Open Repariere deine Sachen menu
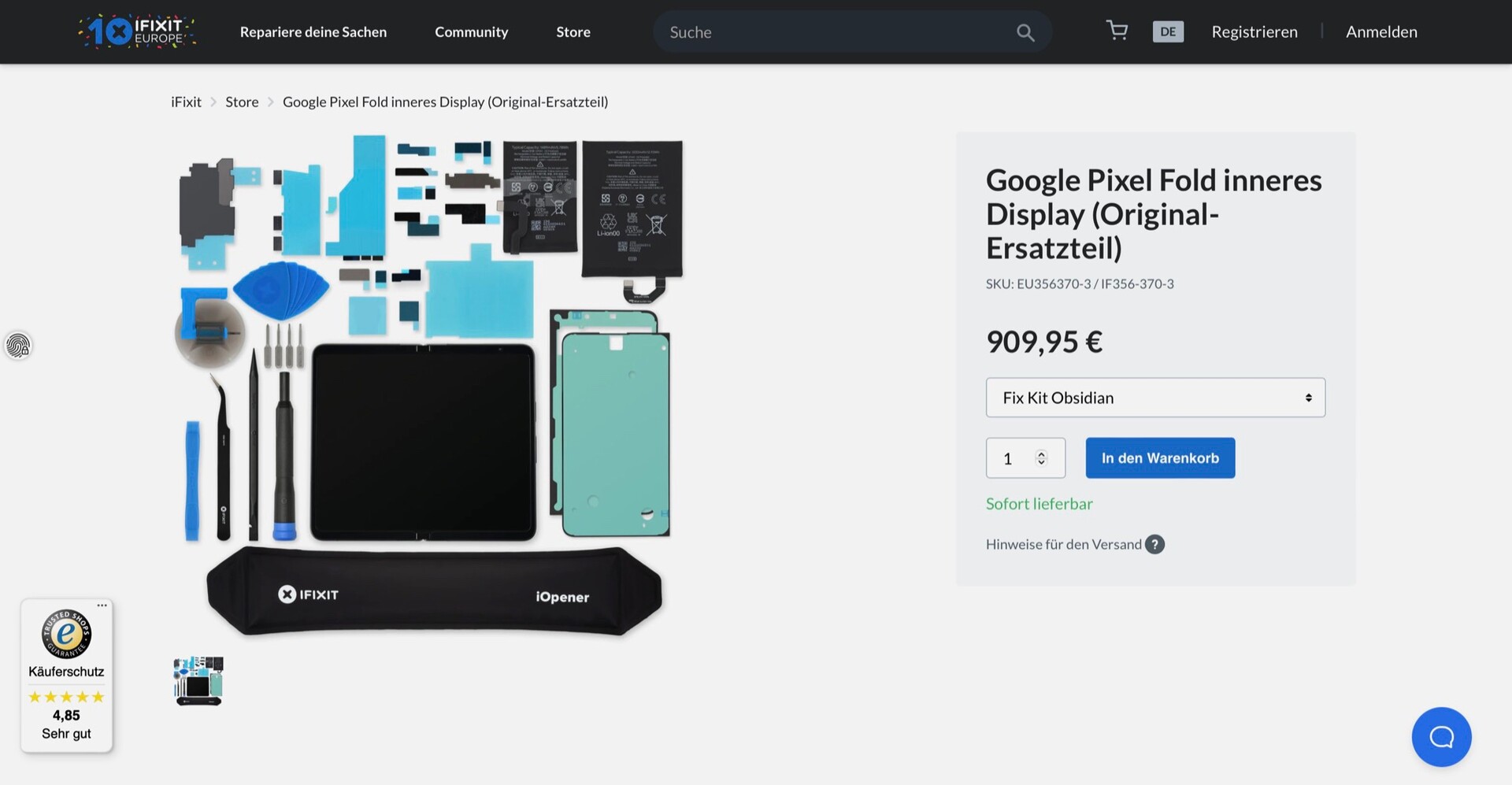The height and width of the screenshot is (785, 1512). 313,31
